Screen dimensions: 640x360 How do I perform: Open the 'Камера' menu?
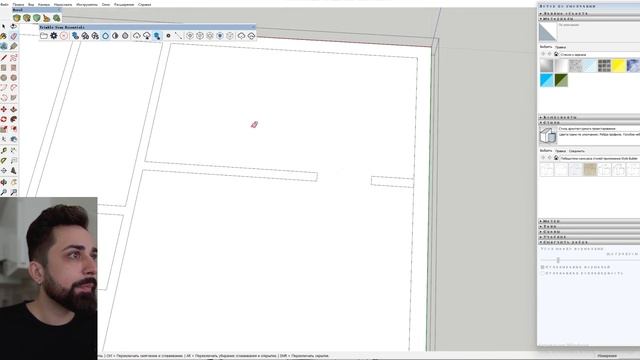44,4
